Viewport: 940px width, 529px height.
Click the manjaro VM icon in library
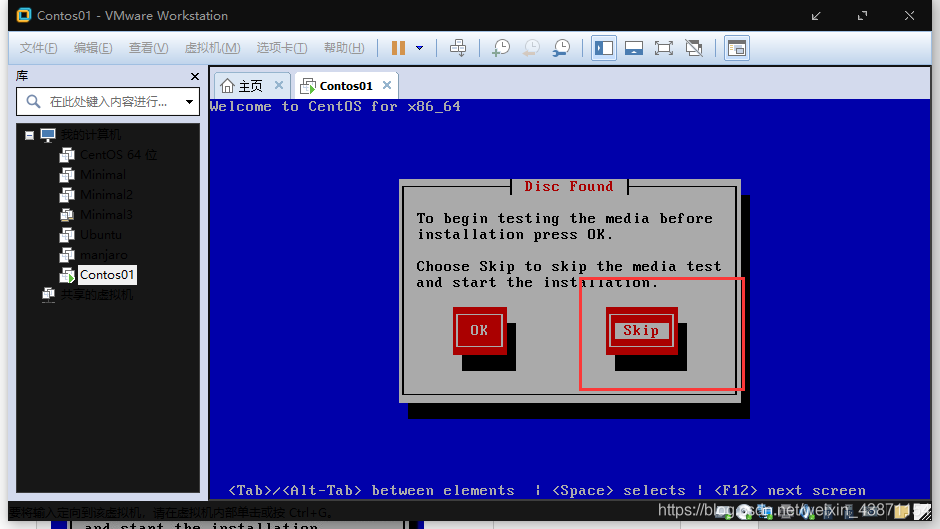tap(67, 254)
